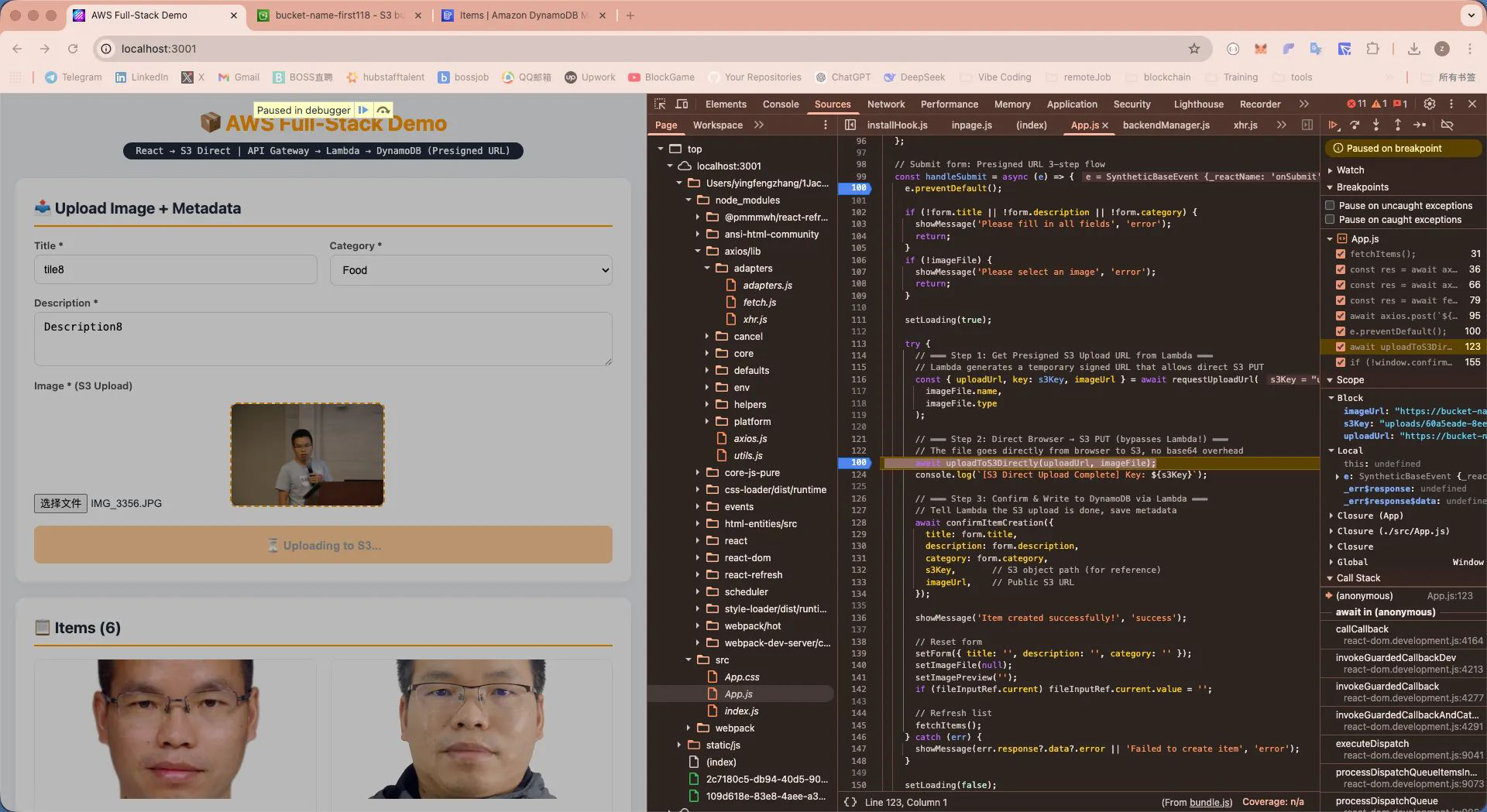Open the ChatGPT bookmark

coord(843,77)
